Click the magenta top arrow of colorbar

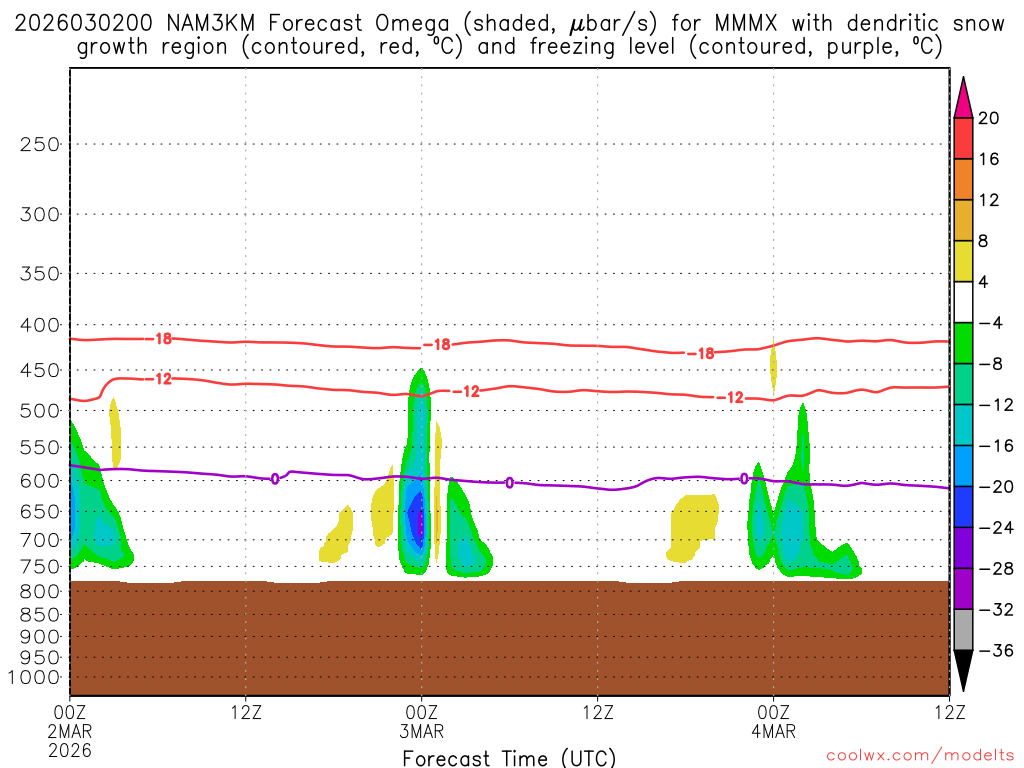(963, 97)
